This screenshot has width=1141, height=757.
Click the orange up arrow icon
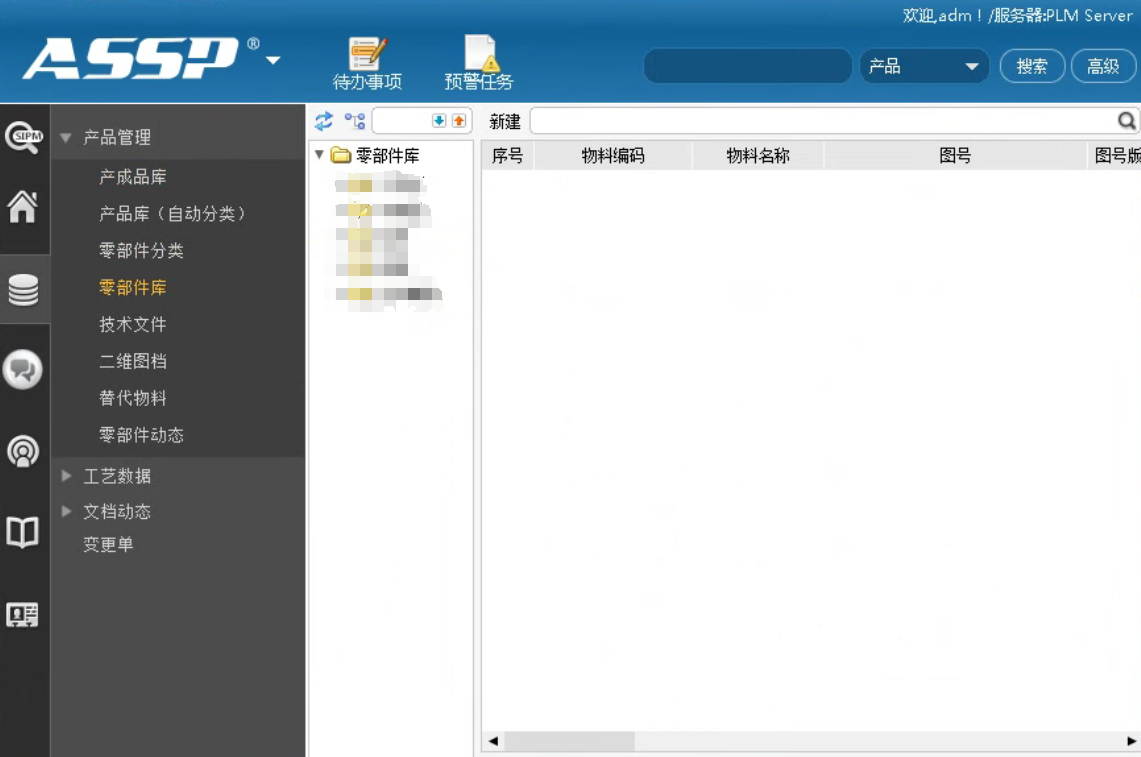(x=458, y=121)
